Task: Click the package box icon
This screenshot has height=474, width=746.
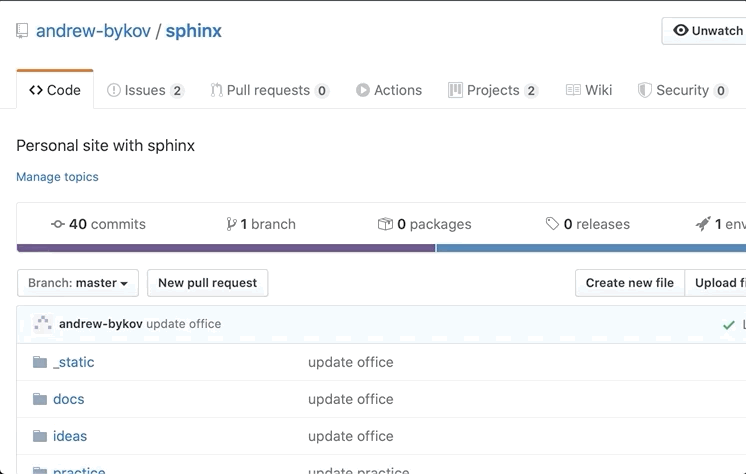Action: click(x=385, y=224)
